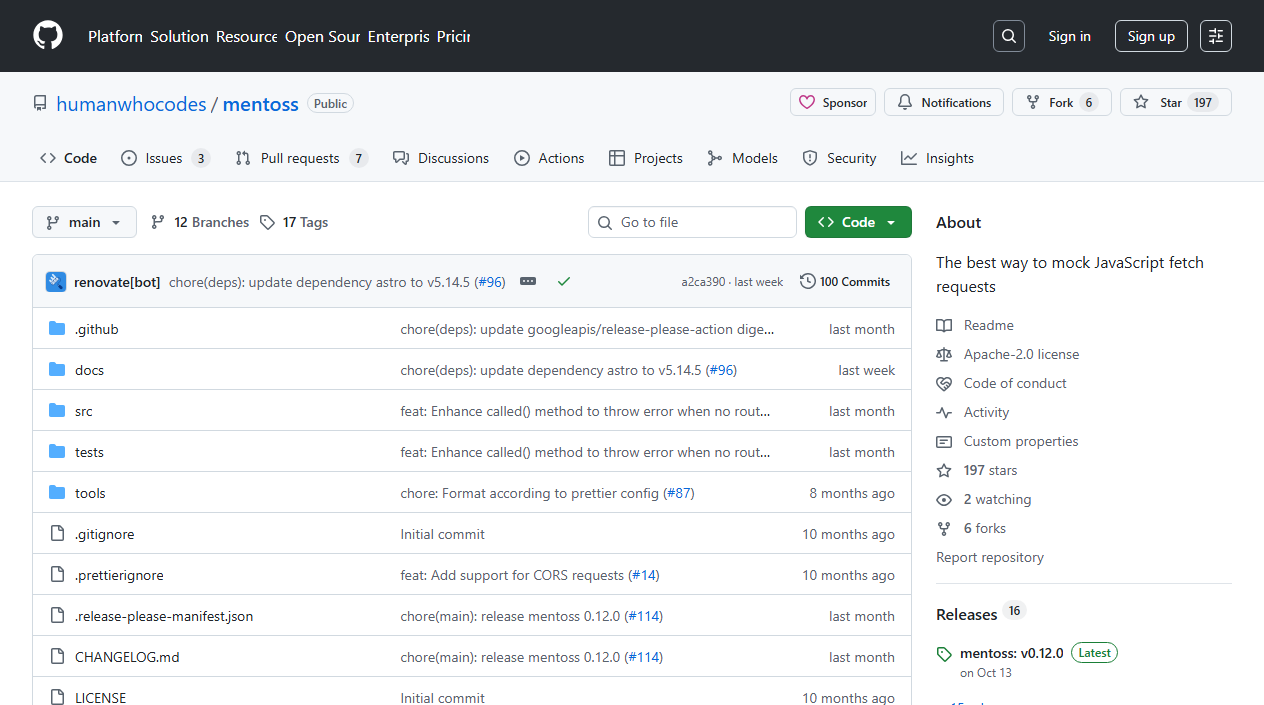Open the Actions tab

coord(549,158)
